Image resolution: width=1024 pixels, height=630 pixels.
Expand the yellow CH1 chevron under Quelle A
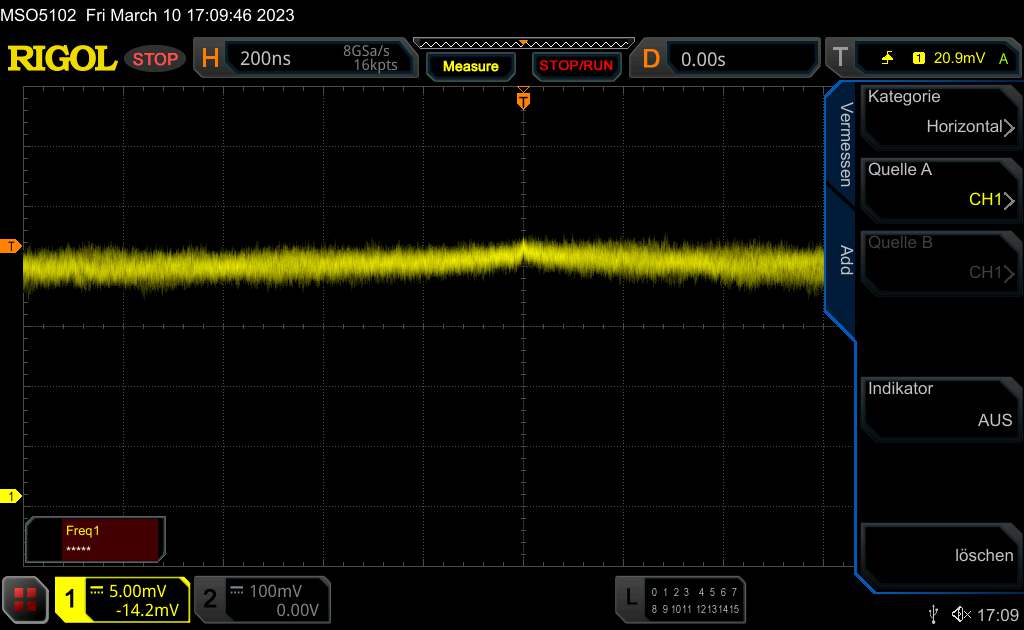1009,200
